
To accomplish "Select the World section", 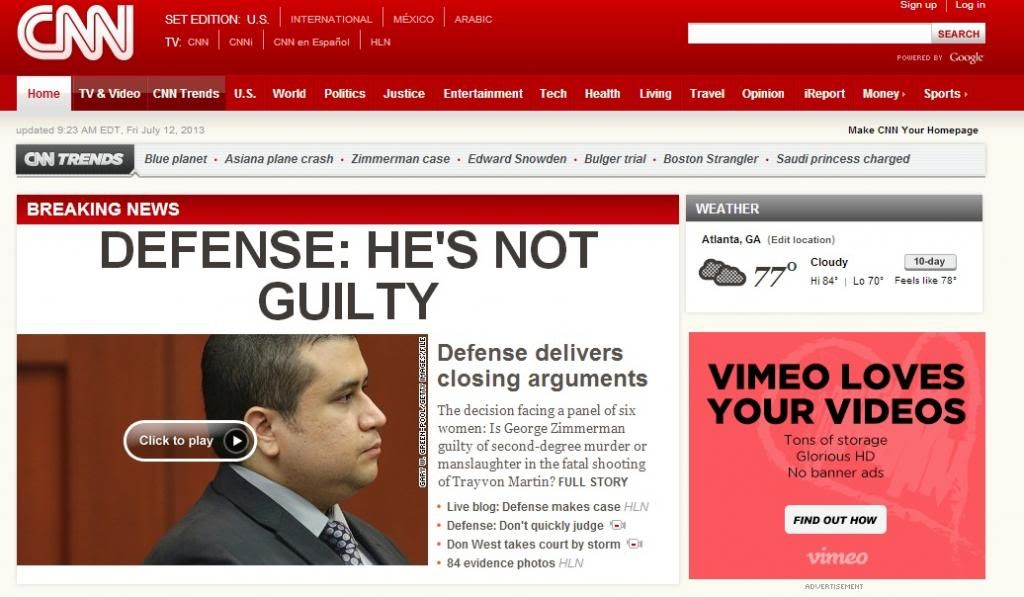I will [289, 93].
